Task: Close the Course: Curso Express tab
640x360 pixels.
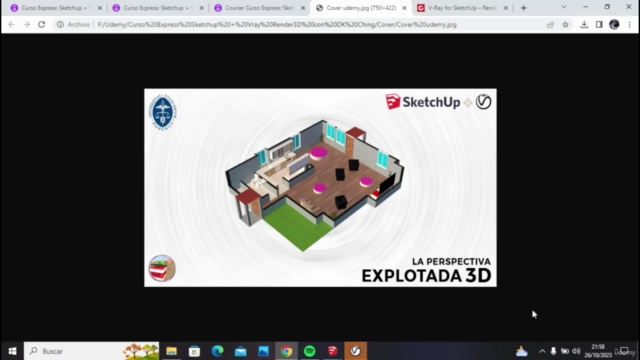Action: click(303, 8)
